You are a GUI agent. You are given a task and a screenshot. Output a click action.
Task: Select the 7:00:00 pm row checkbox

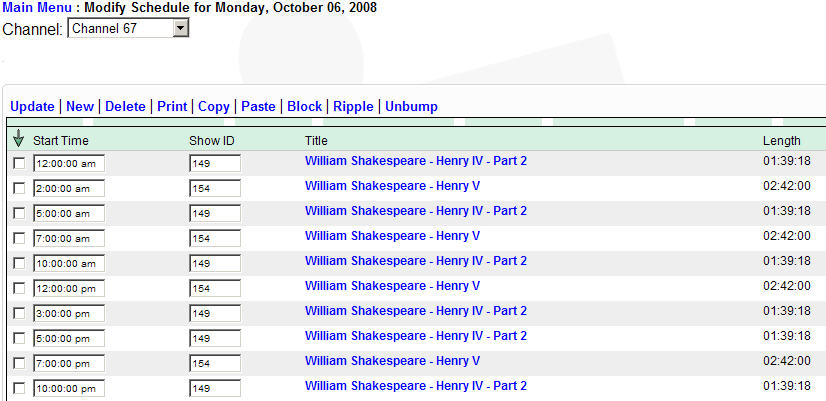[19, 363]
